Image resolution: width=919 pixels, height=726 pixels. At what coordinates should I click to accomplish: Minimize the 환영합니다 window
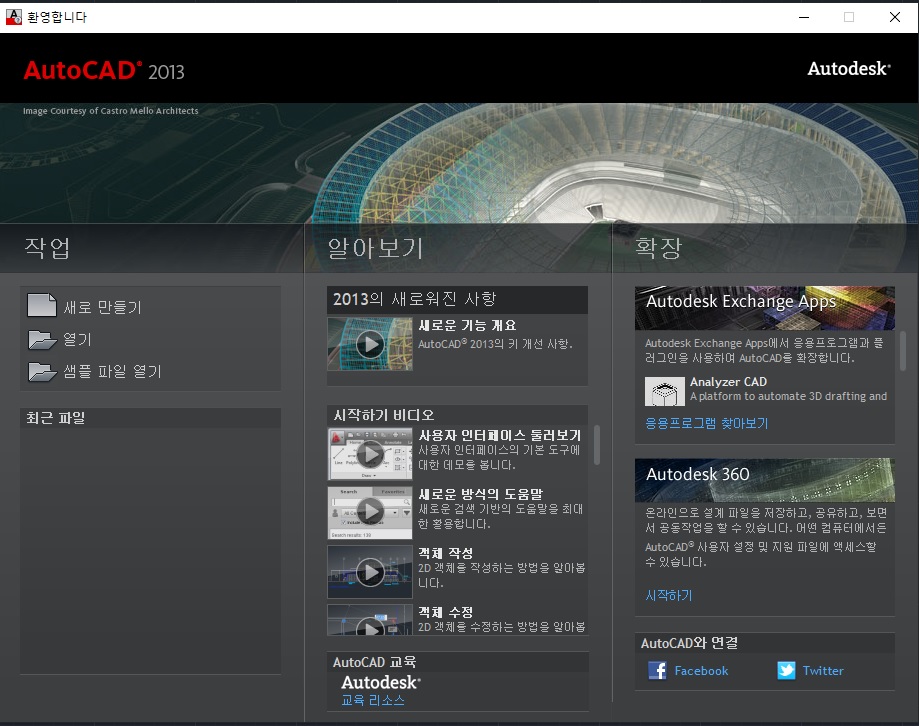(x=804, y=17)
